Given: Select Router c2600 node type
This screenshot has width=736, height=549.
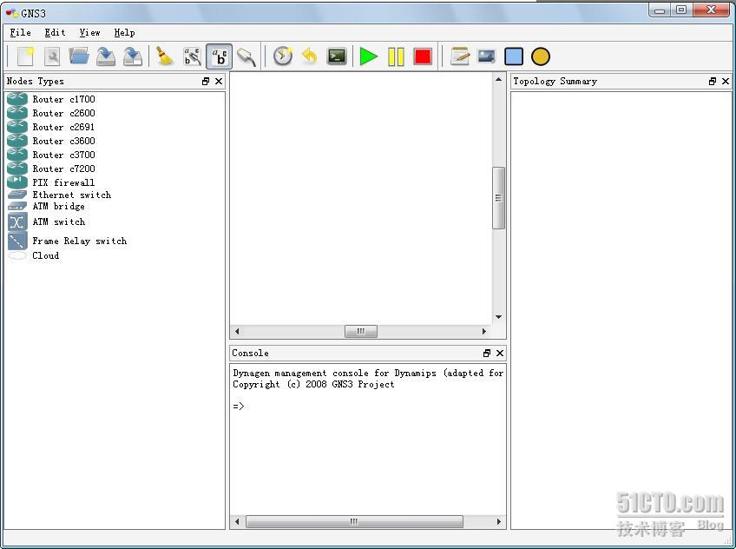Looking at the screenshot, I should 64,113.
